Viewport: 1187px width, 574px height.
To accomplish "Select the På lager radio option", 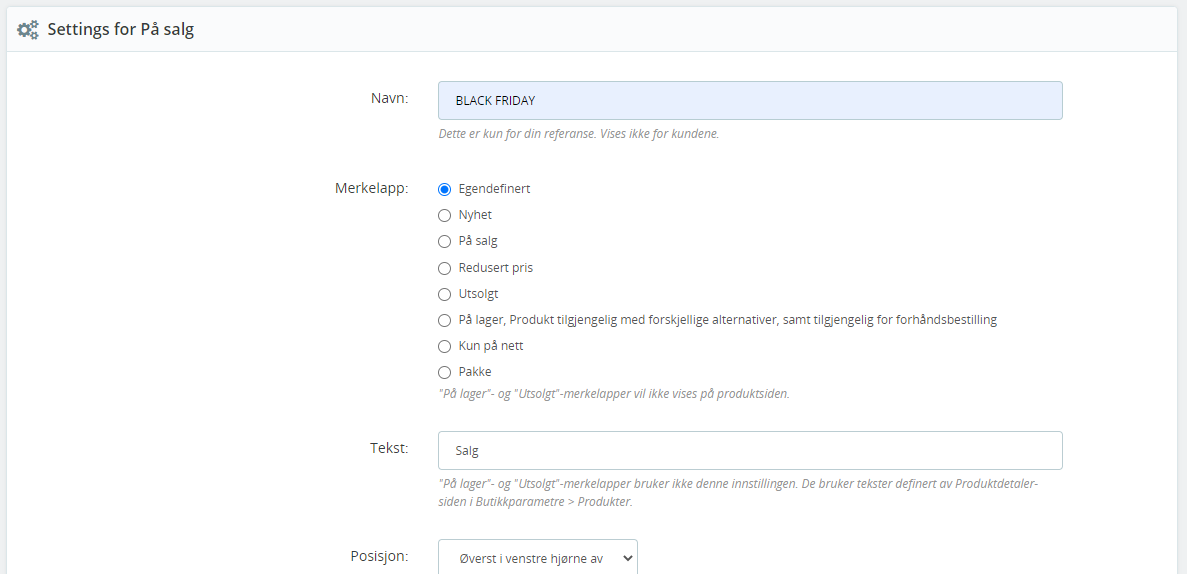I will tap(444, 320).
